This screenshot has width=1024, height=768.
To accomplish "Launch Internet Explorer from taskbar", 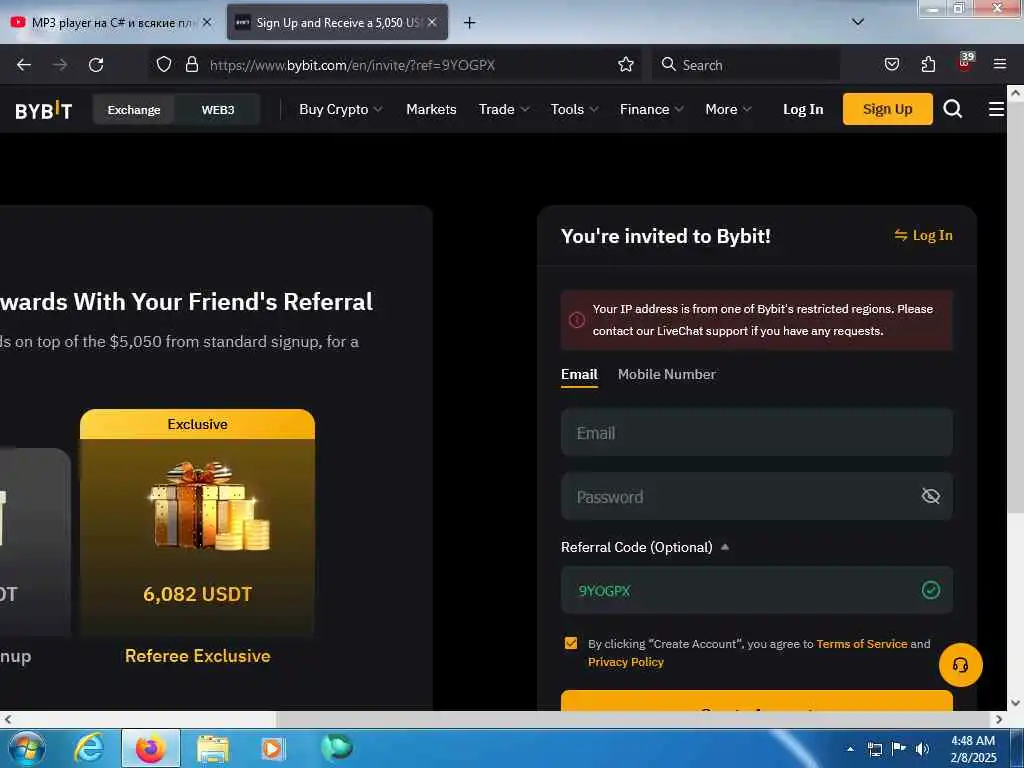I will point(89,748).
